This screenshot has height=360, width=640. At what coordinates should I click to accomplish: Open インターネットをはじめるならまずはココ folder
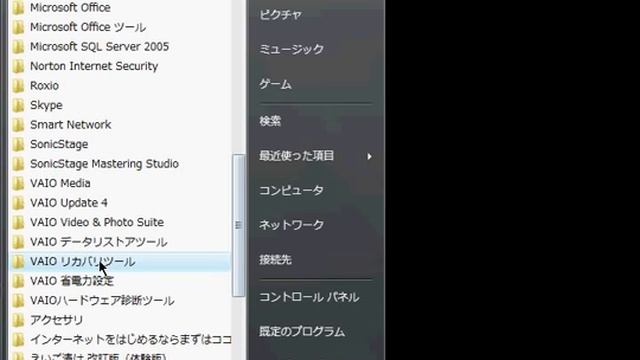pos(131,340)
